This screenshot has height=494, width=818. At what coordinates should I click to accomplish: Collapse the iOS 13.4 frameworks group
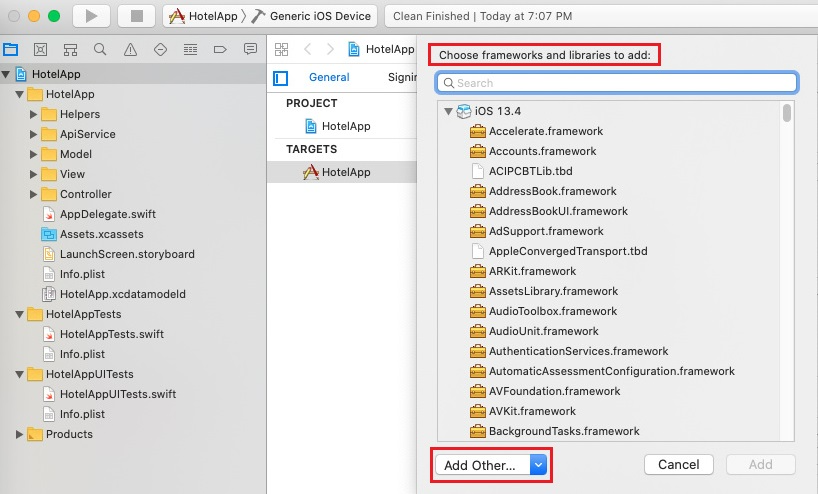(x=448, y=111)
